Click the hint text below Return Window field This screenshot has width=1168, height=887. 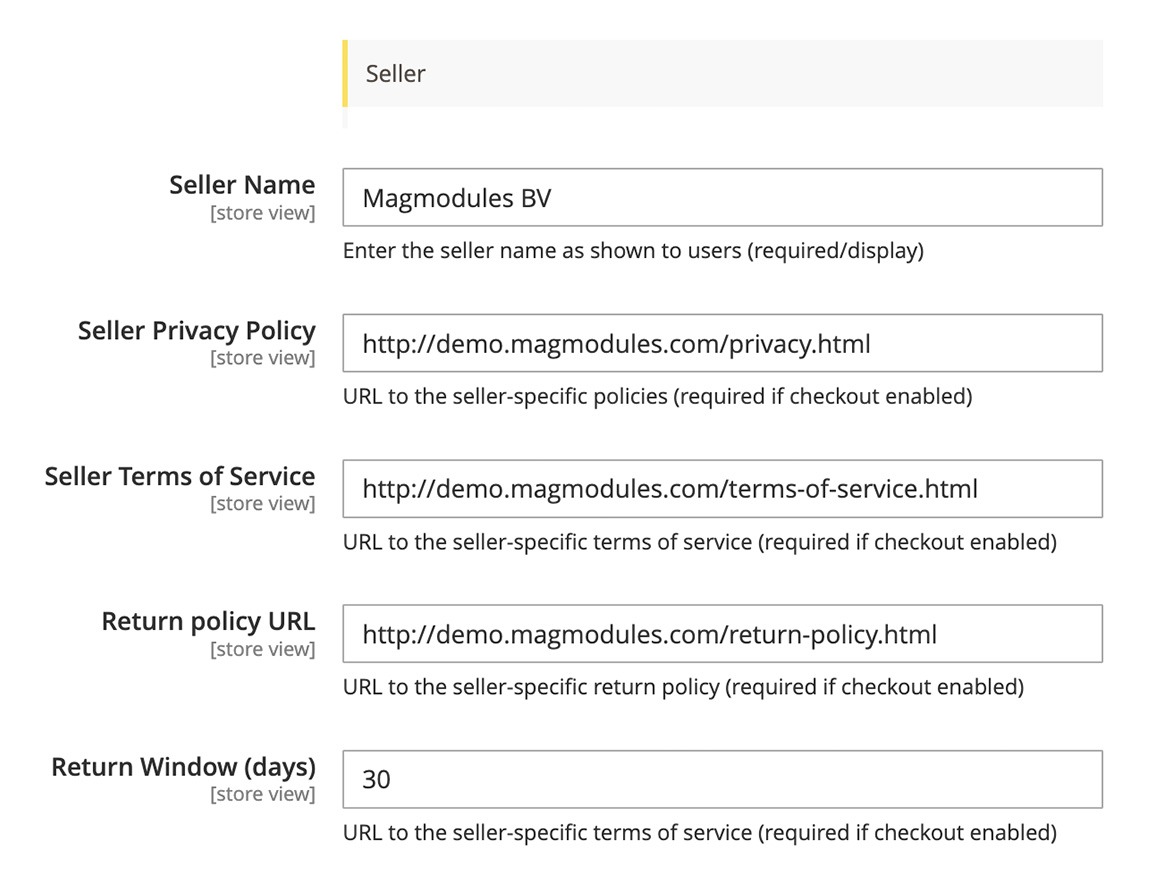coord(699,832)
